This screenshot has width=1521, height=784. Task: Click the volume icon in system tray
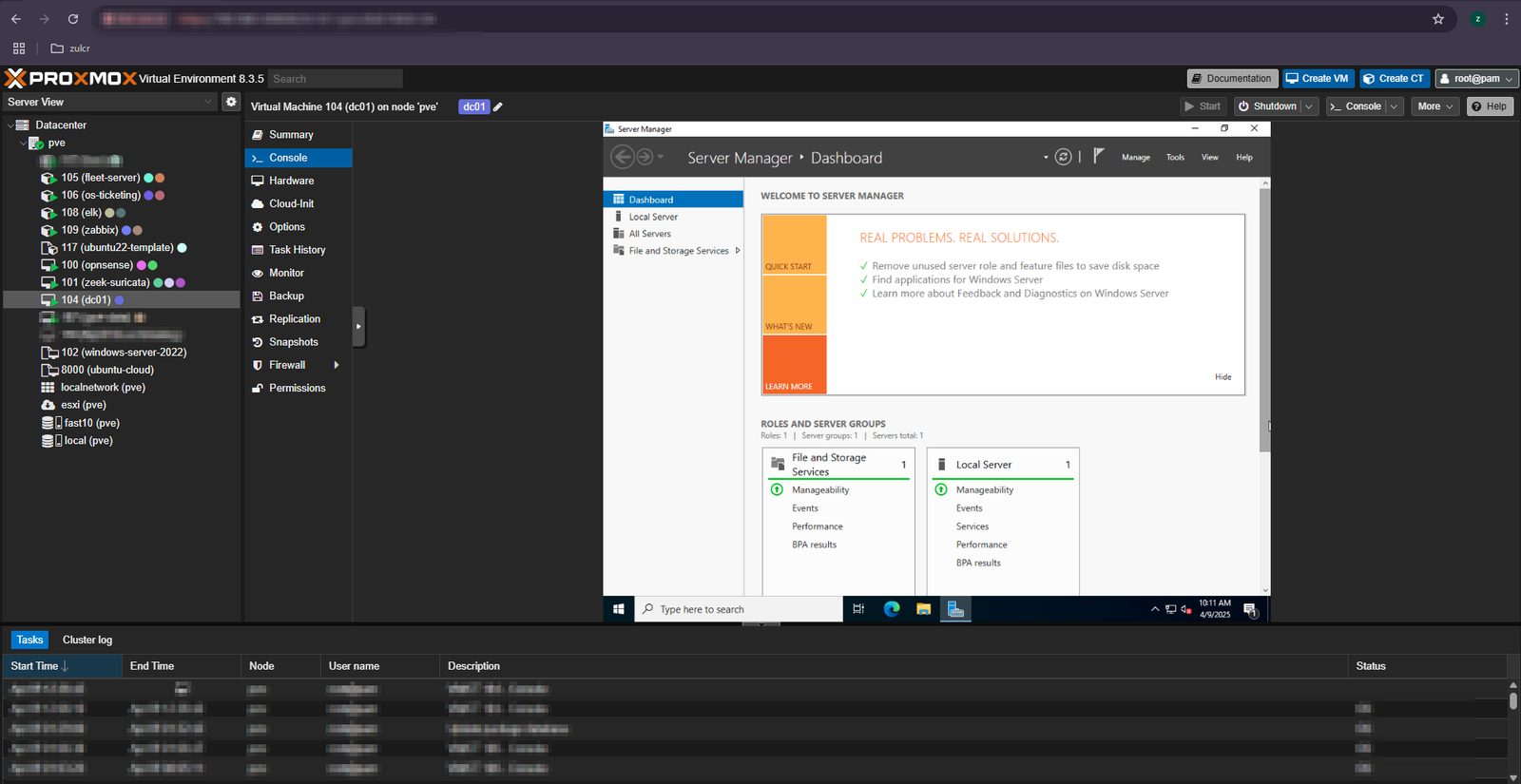coord(1186,610)
